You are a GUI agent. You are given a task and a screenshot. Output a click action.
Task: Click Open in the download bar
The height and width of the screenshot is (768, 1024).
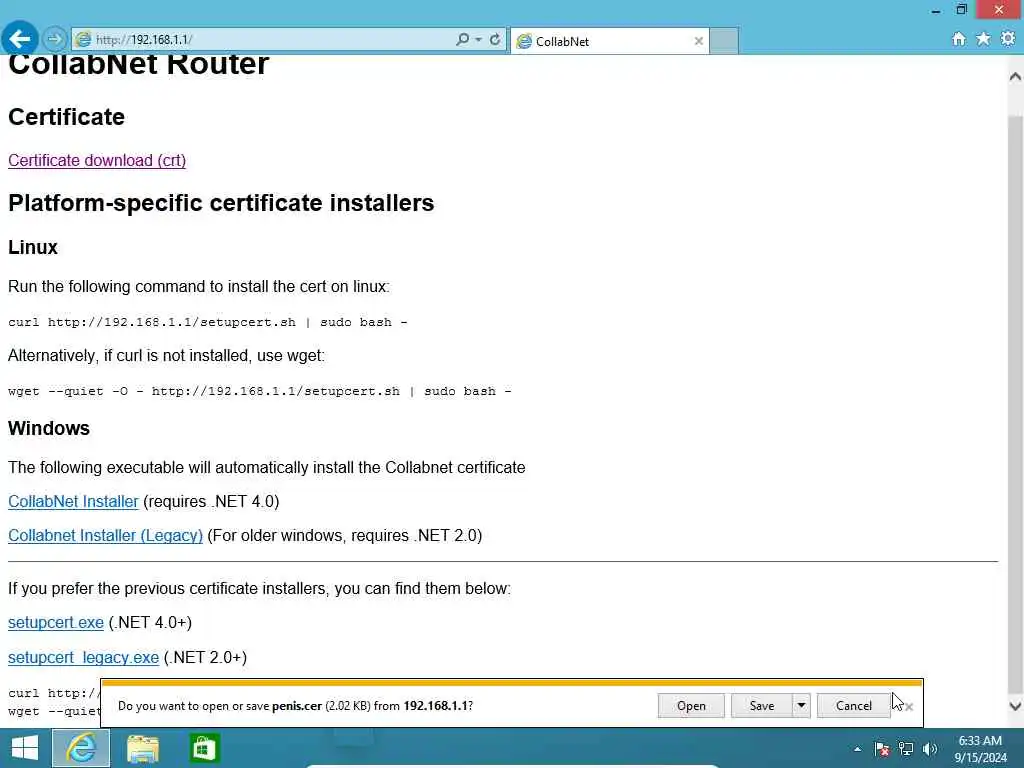[x=691, y=706]
